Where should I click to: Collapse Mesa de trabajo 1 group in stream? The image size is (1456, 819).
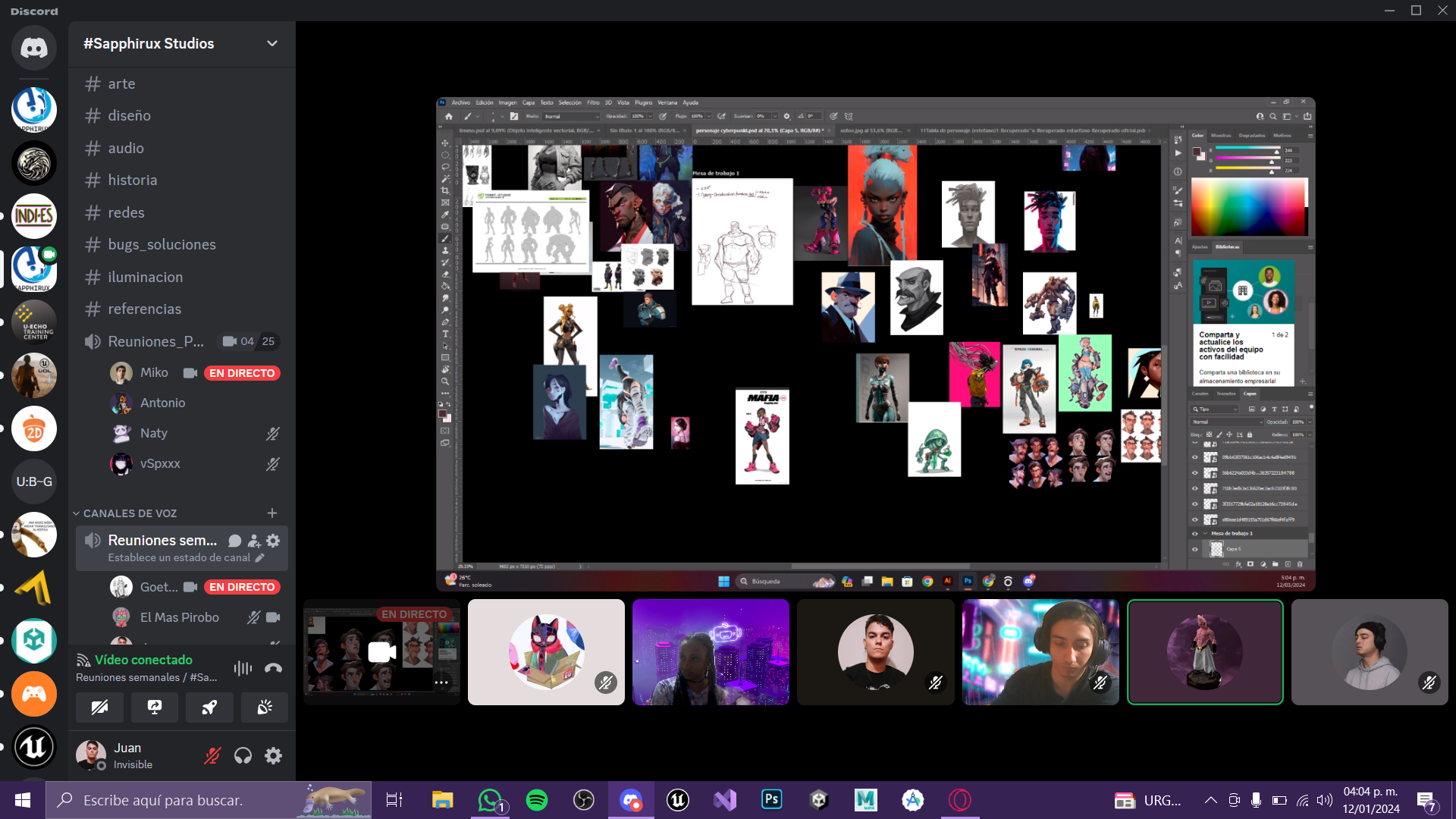click(1206, 534)
